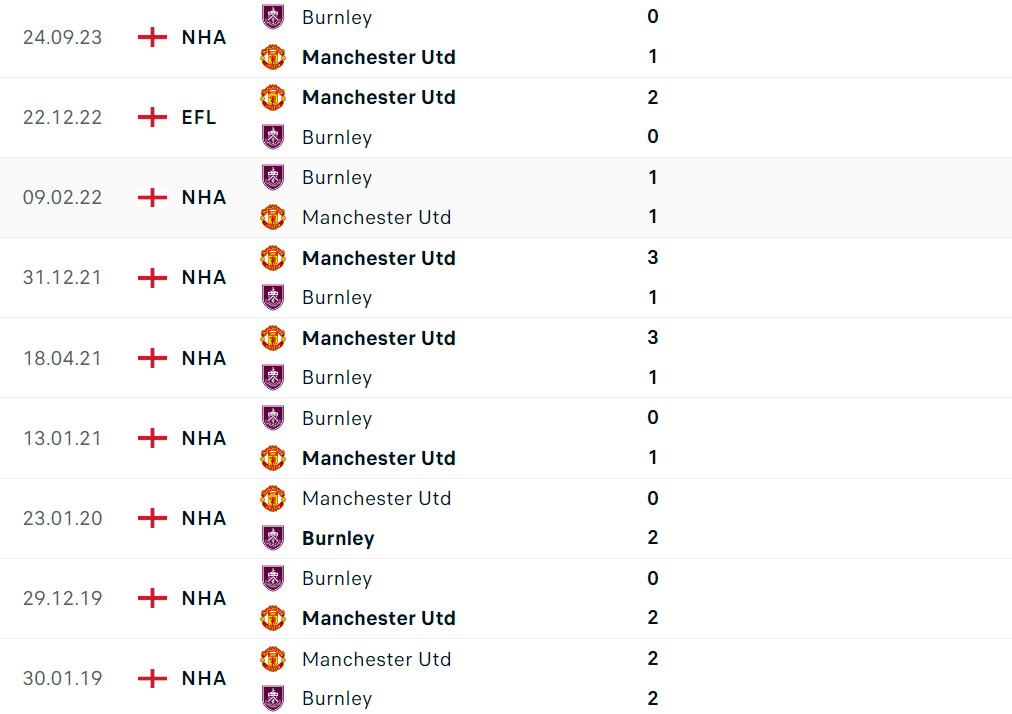Click England flag beside EFL label
This screenshot has height=714, width=1012.
152,117
